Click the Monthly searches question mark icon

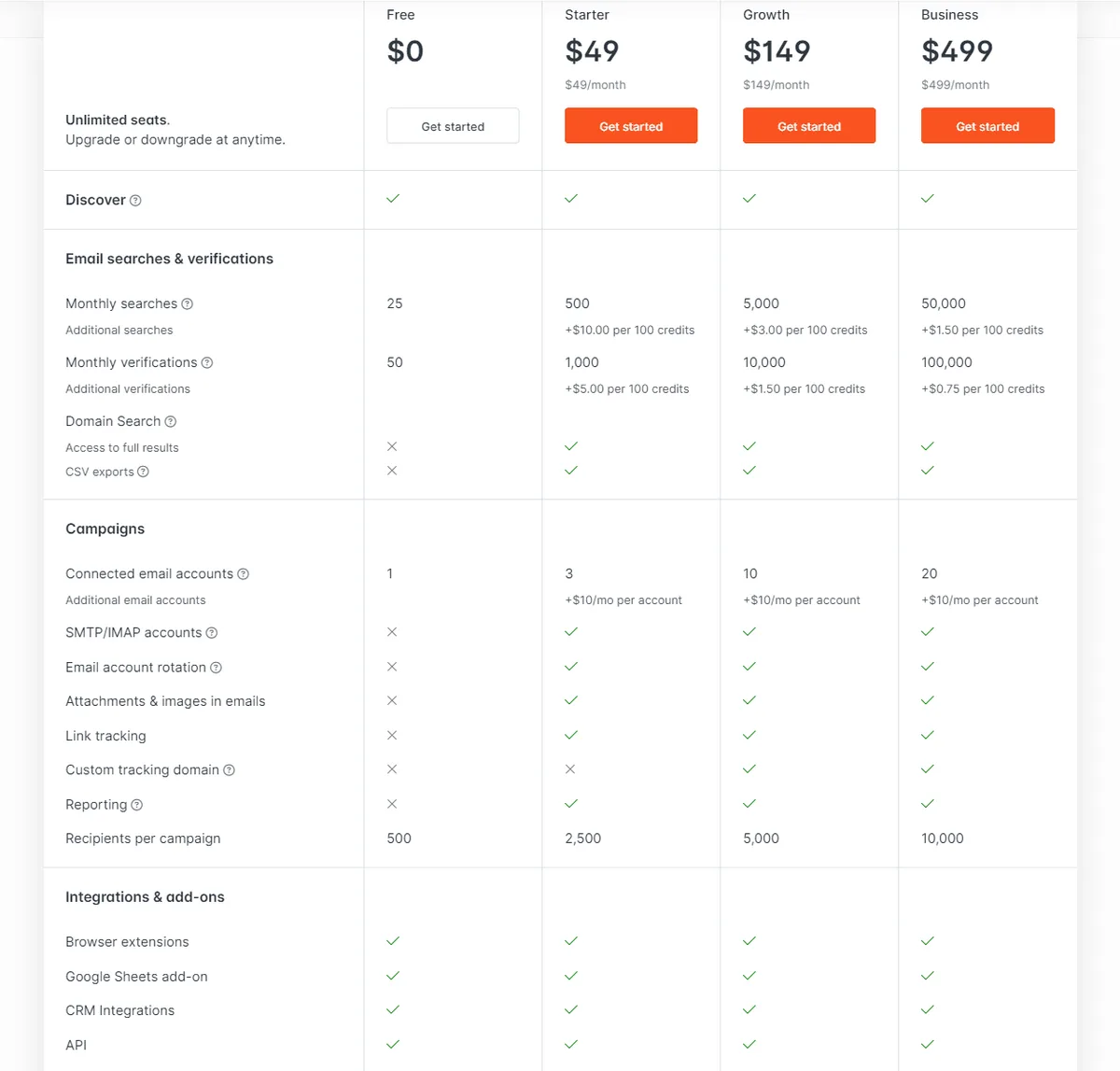pyautogui.click(x=188, y=303)
